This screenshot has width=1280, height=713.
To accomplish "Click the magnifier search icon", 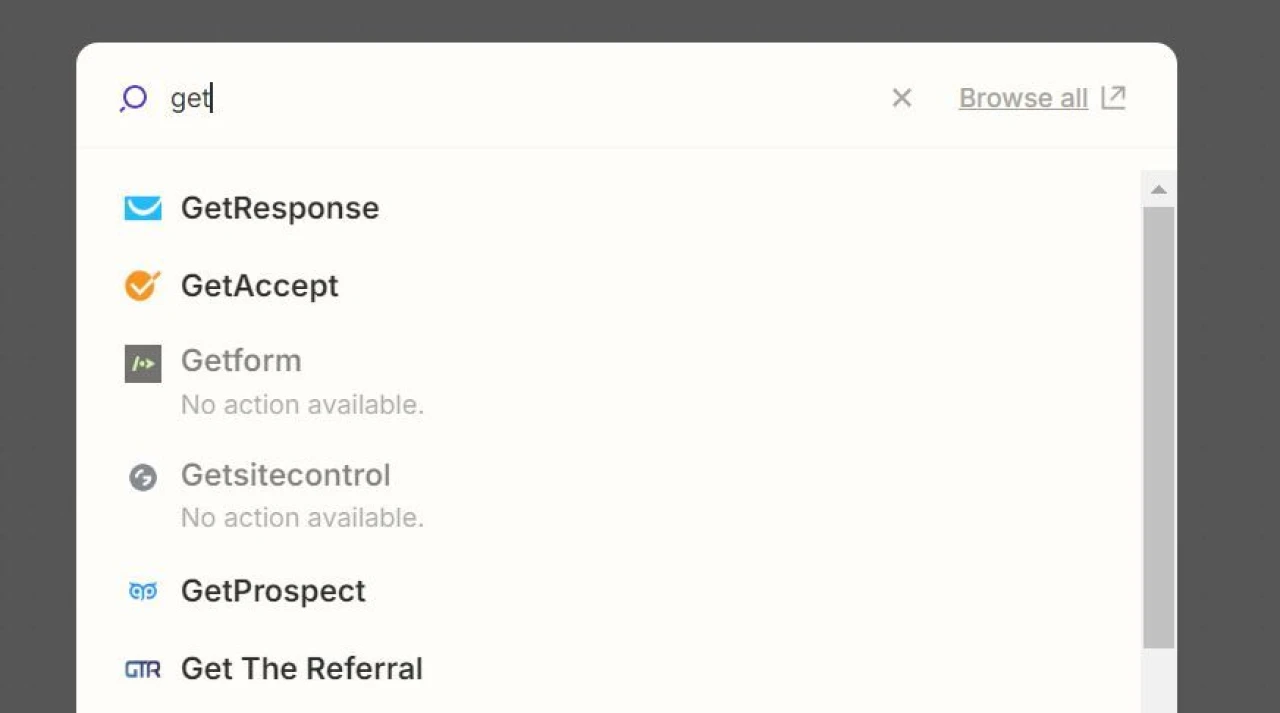I will 134,98.
